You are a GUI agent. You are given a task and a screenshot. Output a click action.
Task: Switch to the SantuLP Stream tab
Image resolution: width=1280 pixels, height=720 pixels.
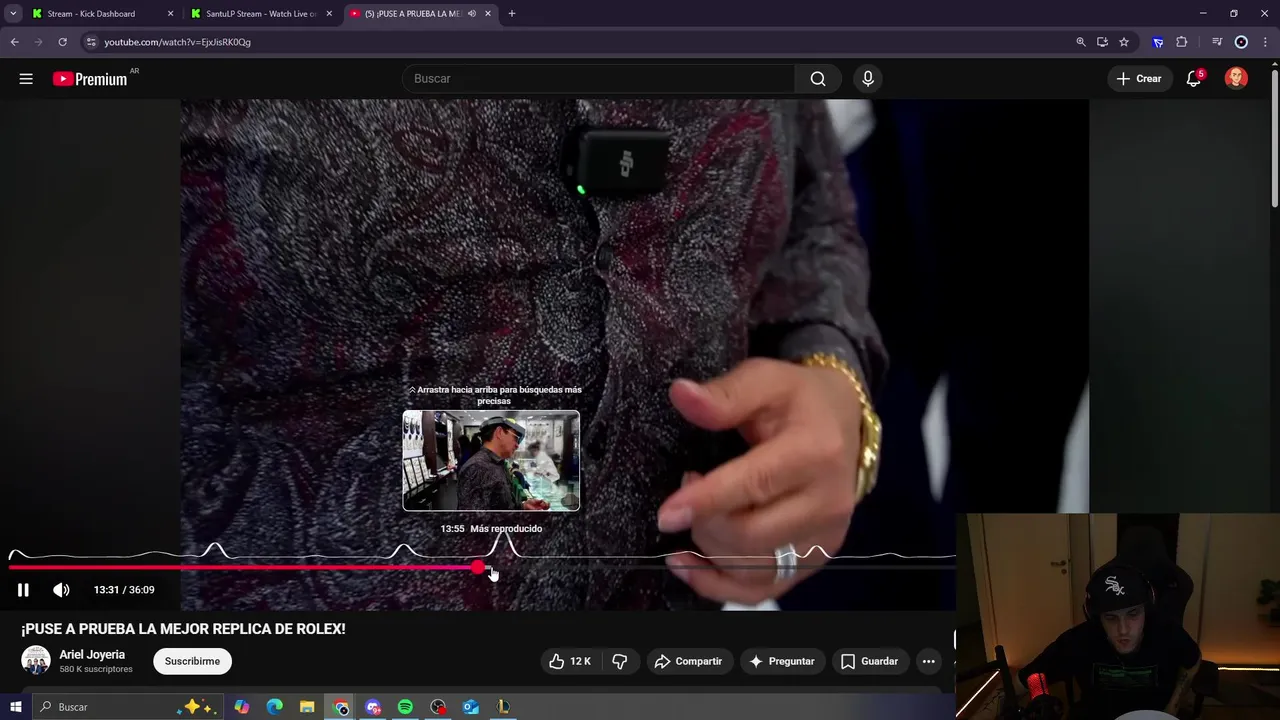point(262,14)
